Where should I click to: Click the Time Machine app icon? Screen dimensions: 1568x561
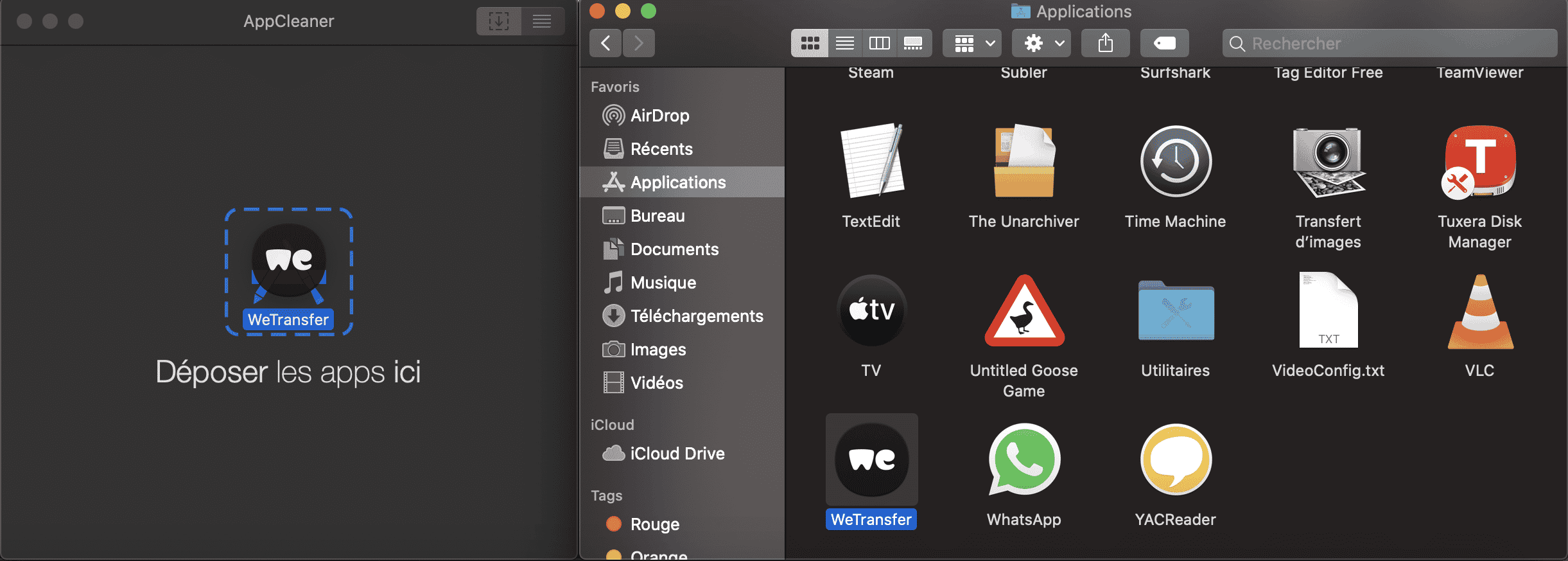click(1176, 161)
